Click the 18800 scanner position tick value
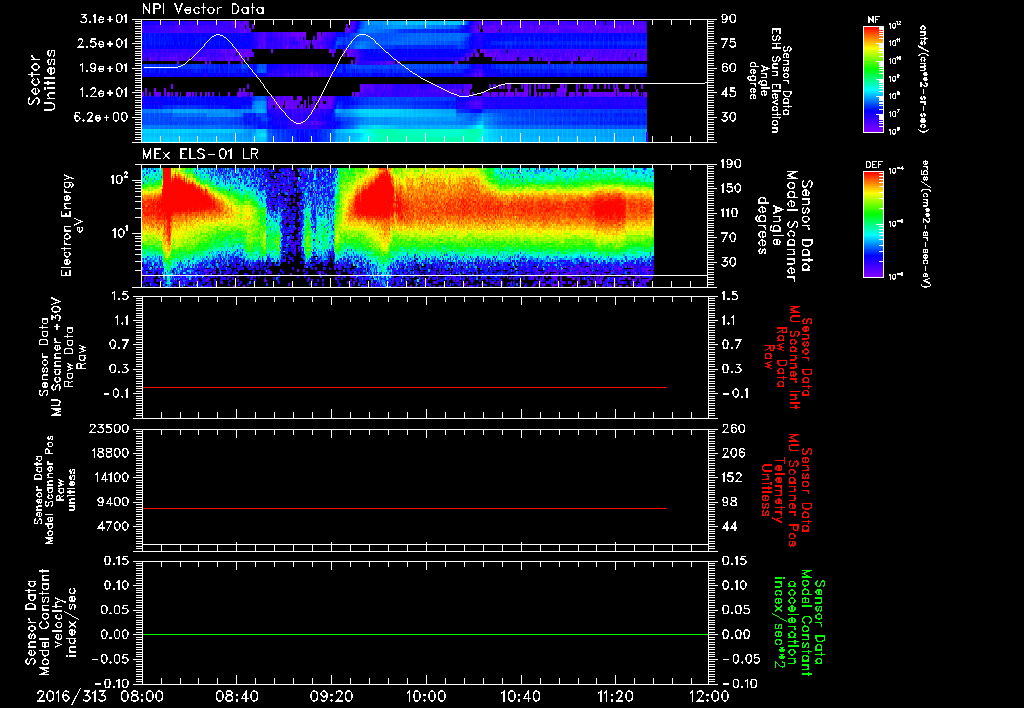Screen dimensions: 1024x708 click(x=110, y=453)
